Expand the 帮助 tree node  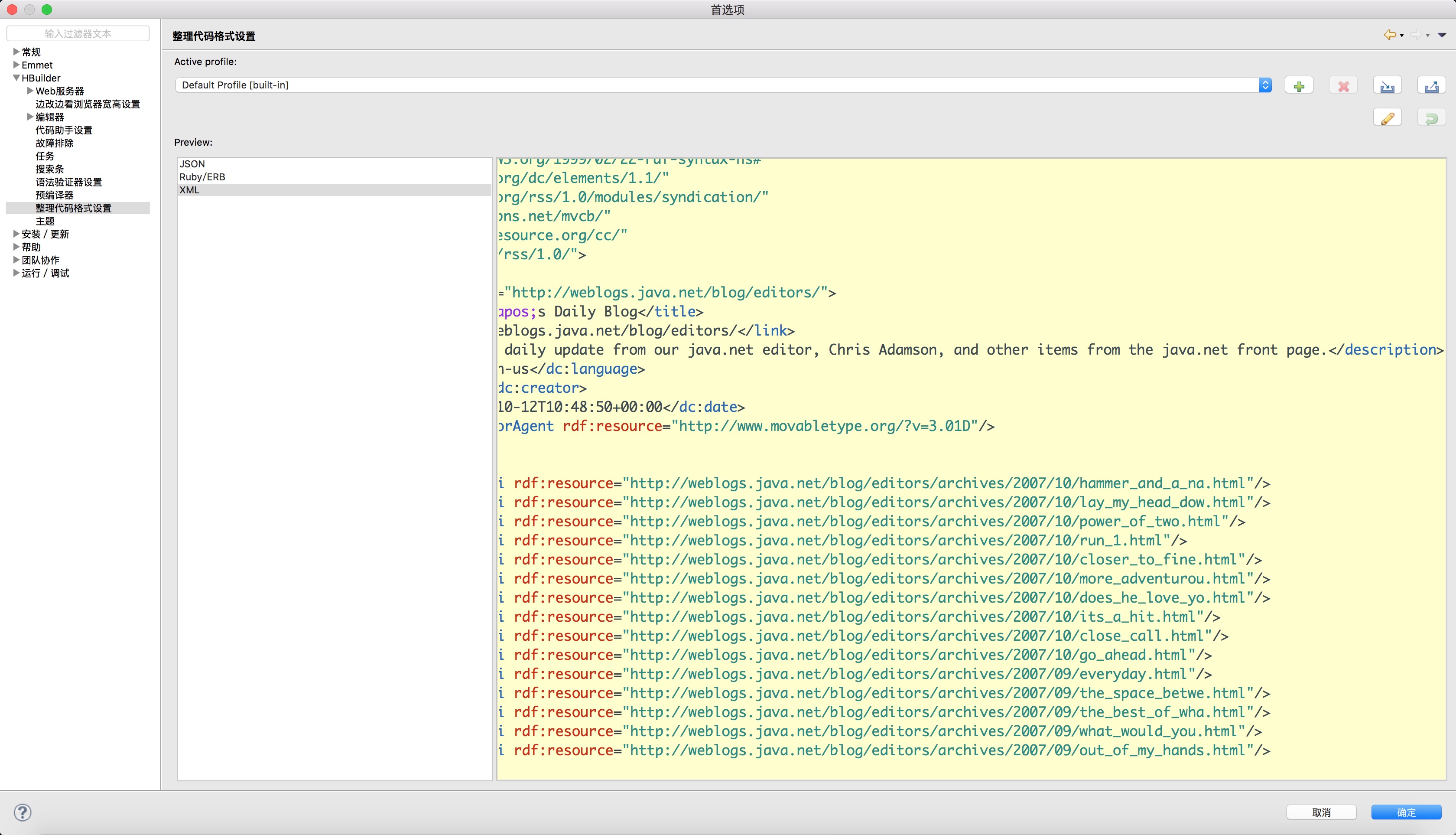point(16,247)
